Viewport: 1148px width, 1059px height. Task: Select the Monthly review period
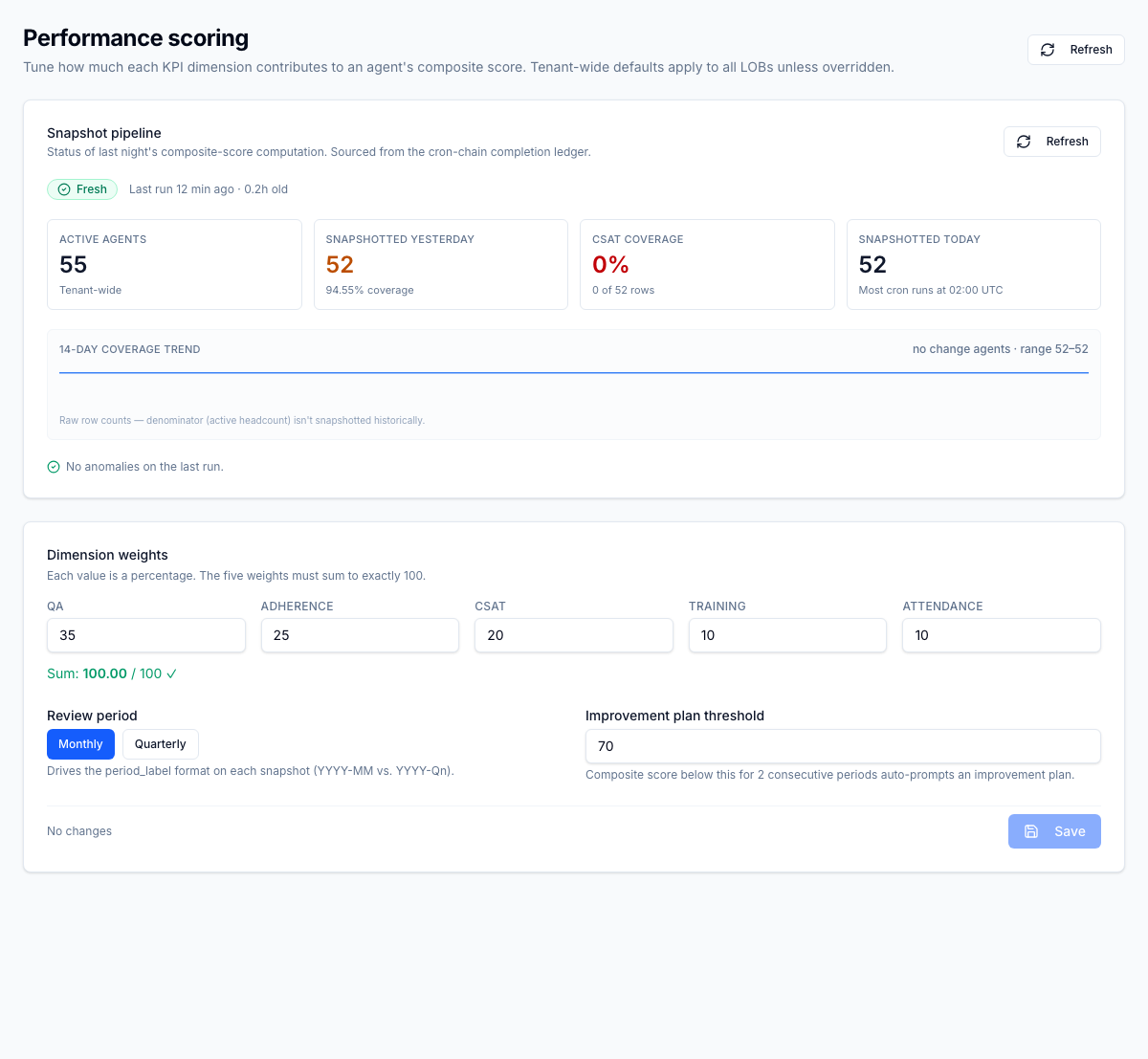pos(80,744)
